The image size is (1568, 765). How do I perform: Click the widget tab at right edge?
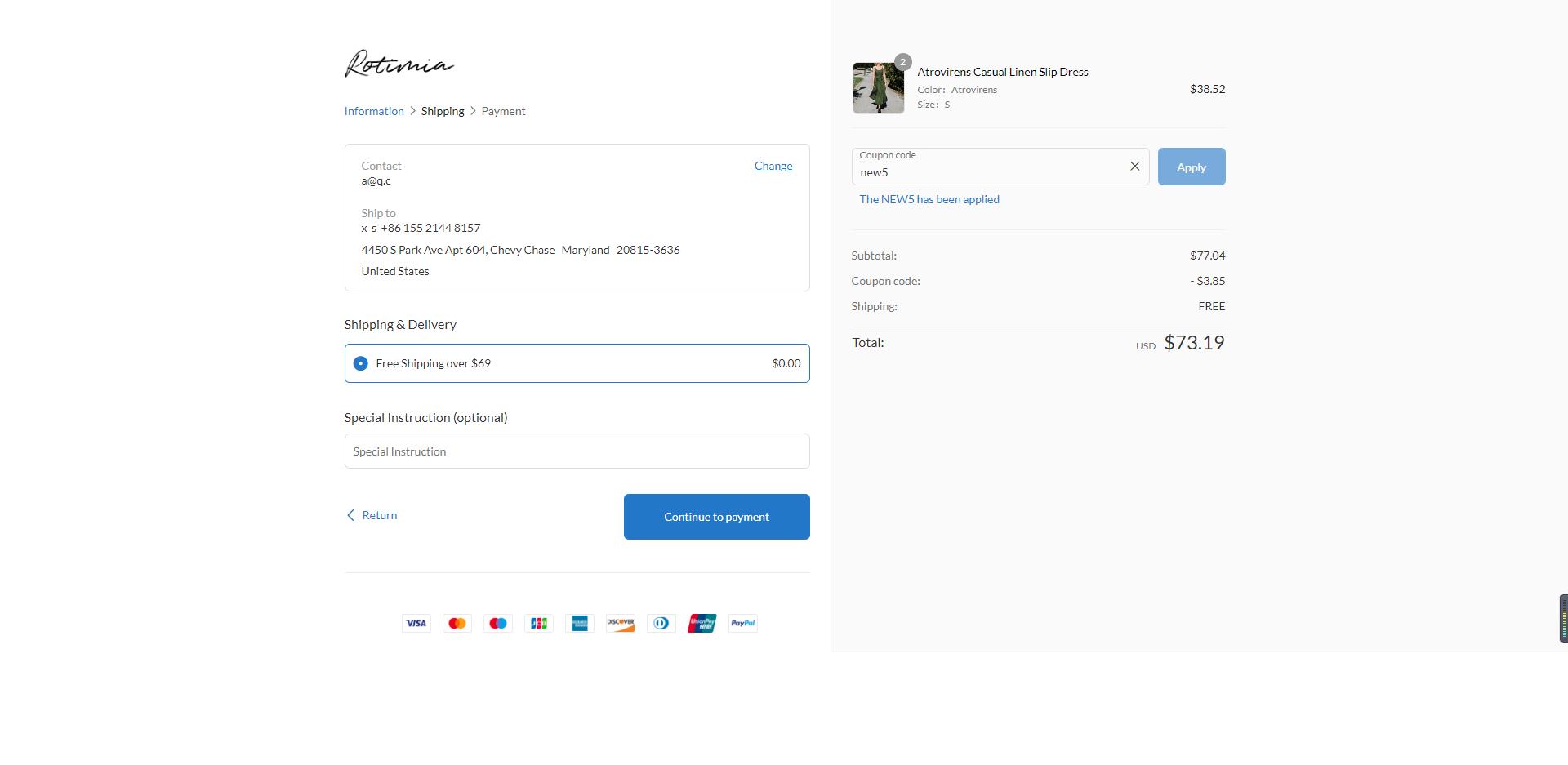[1563, 618]
